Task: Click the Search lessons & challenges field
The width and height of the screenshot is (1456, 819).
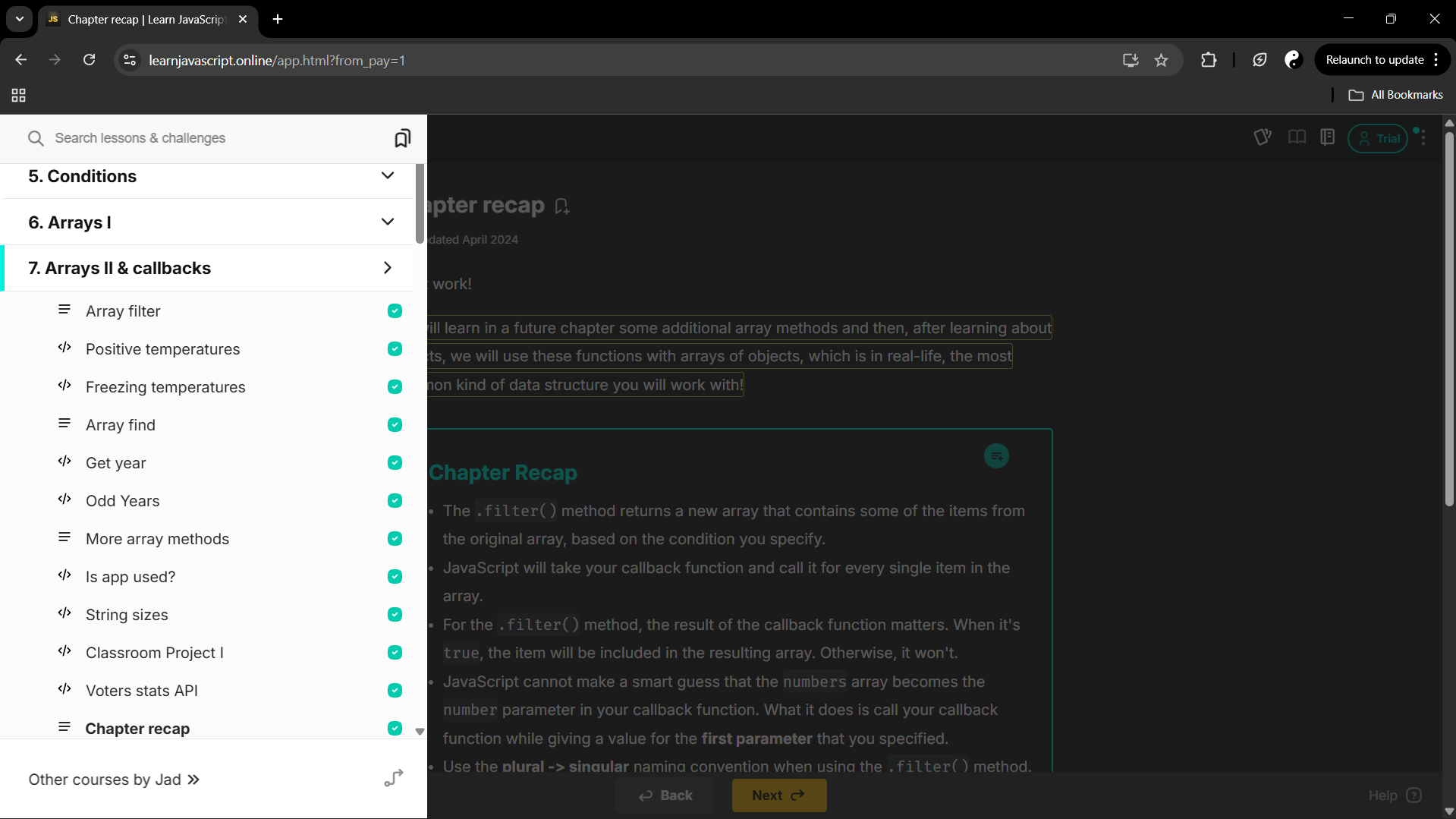Action: pos(212,138)
